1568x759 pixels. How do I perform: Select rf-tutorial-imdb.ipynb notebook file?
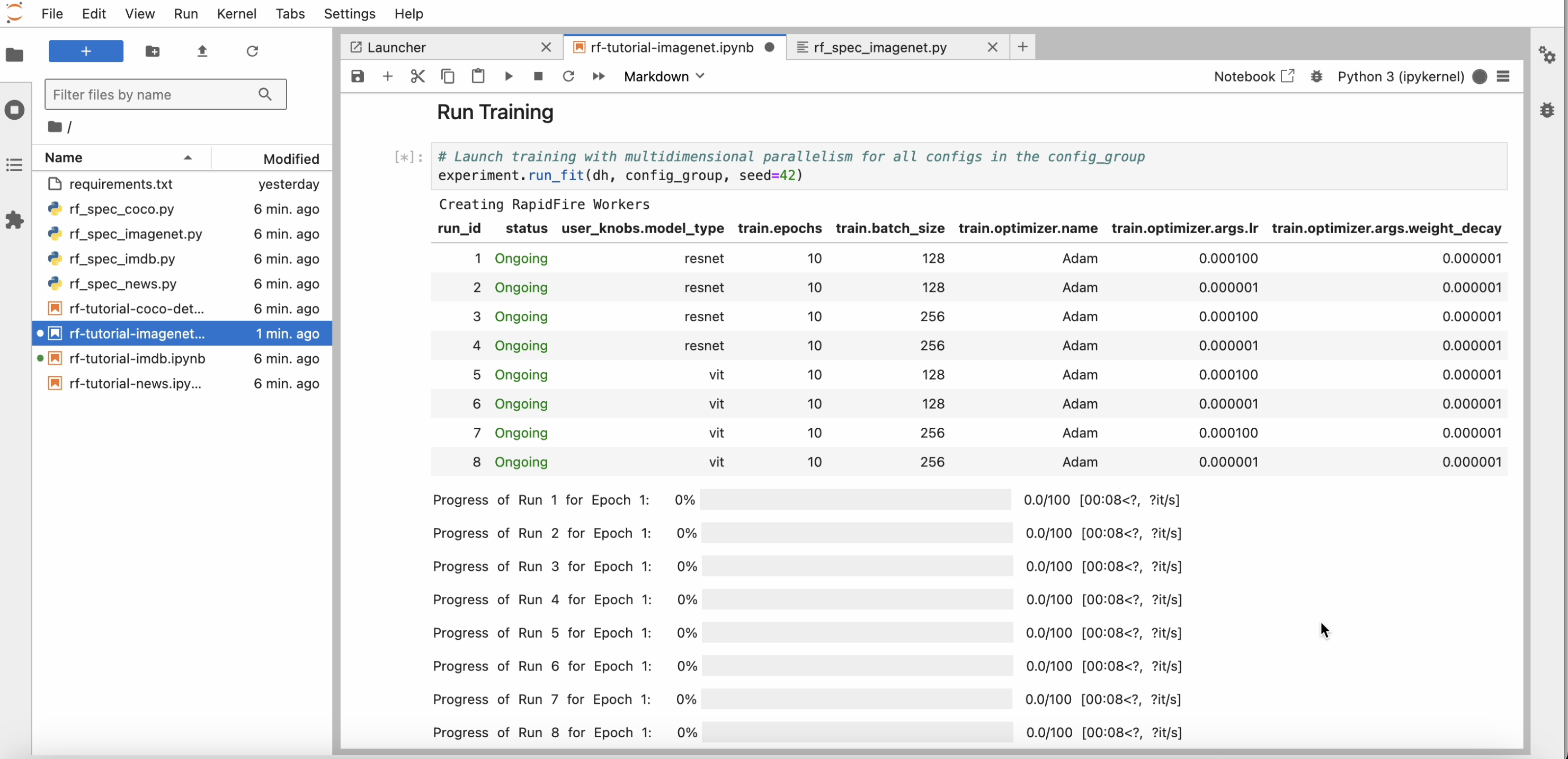click(182, 359)
